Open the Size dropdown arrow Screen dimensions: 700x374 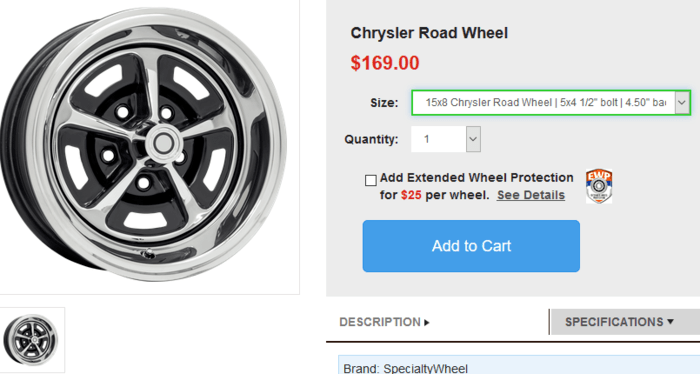click(x=682, y=103)
